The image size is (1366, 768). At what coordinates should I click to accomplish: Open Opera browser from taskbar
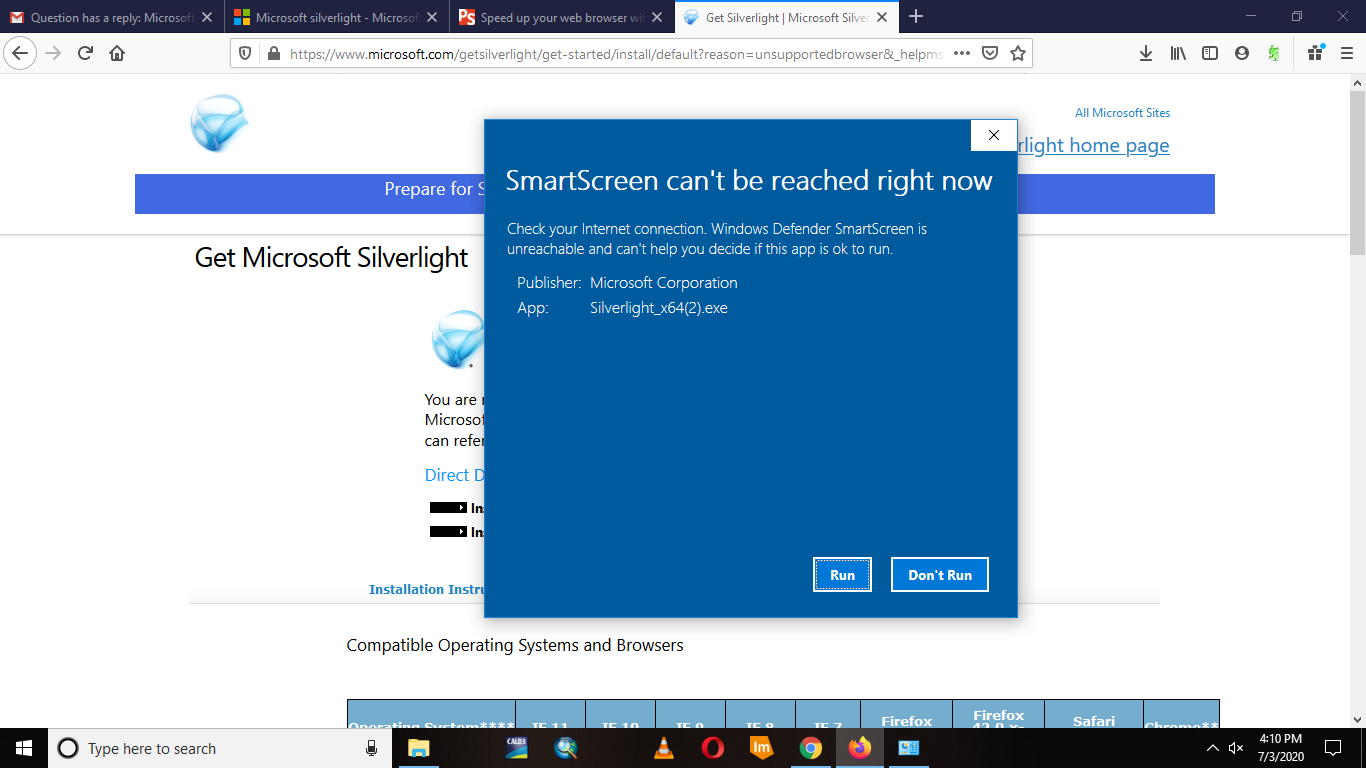tap(713, 748)
